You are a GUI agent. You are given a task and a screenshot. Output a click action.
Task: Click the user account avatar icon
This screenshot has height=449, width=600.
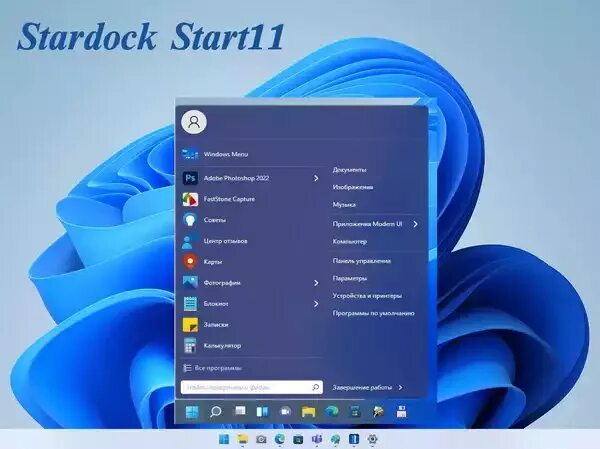194,122
